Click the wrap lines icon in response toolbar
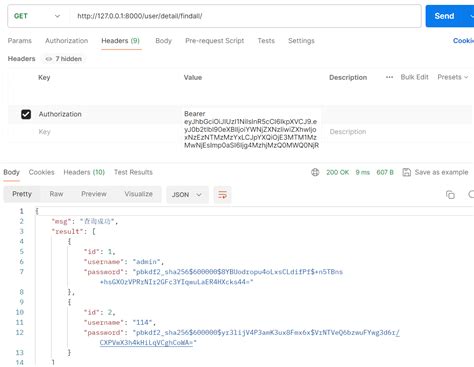 pyautogui.click(x=222, y=195)
